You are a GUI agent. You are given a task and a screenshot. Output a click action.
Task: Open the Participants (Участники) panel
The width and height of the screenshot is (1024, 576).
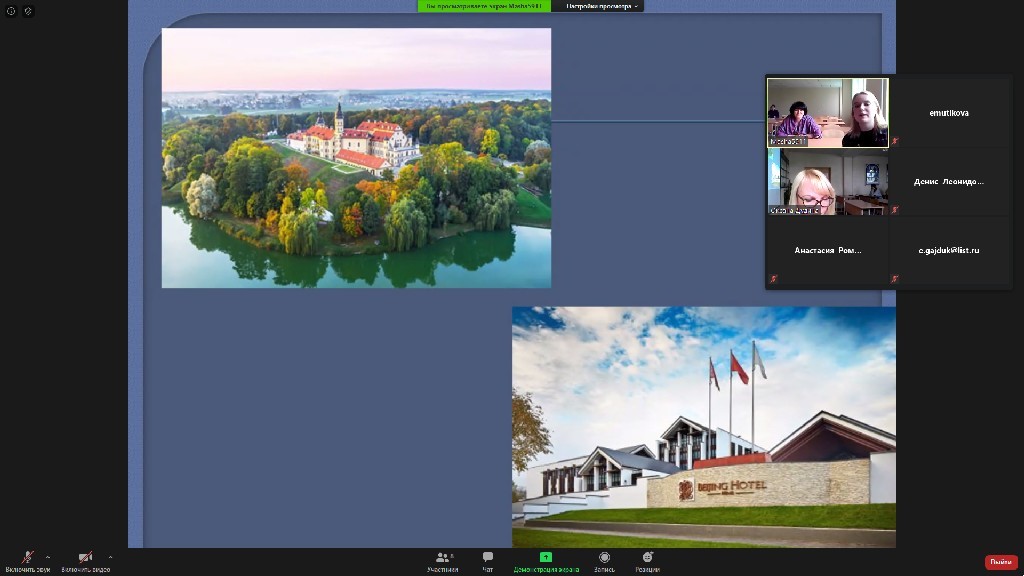pyautogui.click(x=442, y=558)
